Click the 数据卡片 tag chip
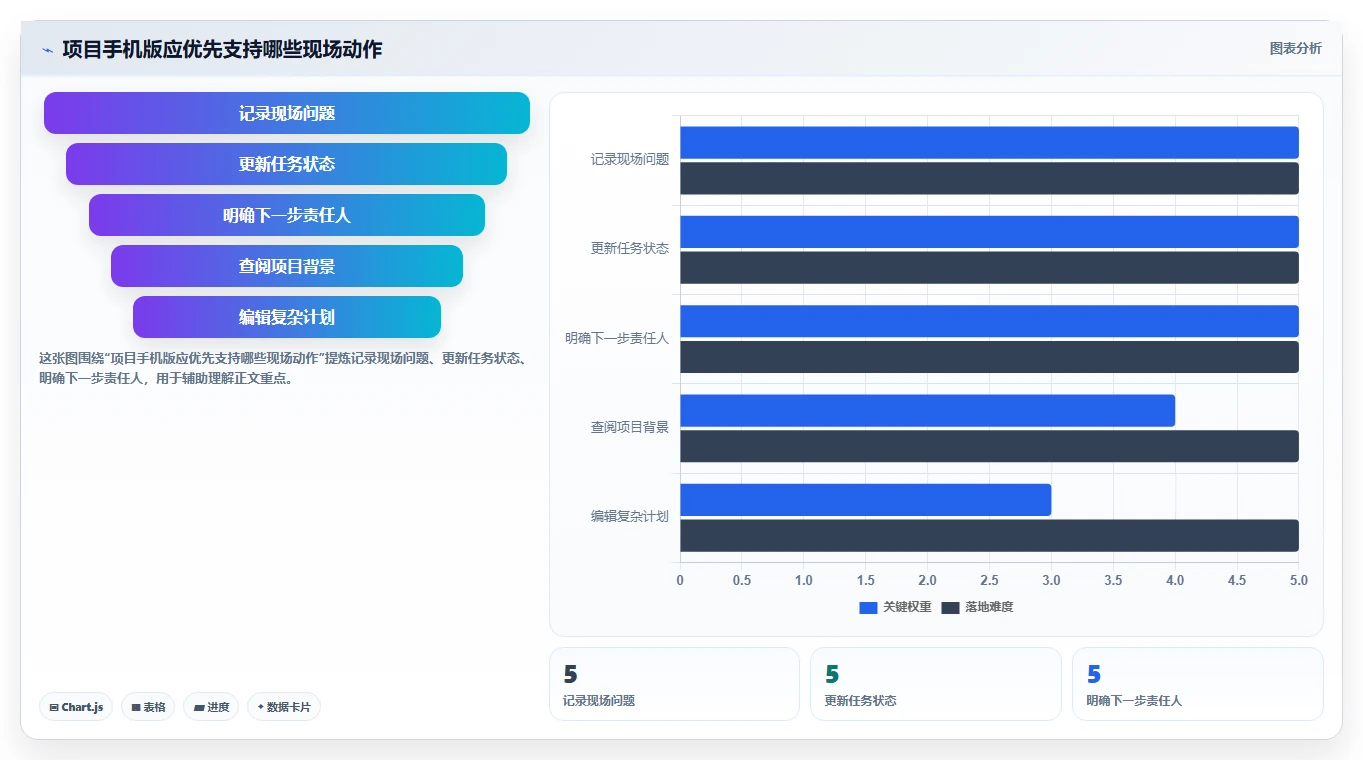The width and height of the screenshot is (1363, 760). [284, 707]
